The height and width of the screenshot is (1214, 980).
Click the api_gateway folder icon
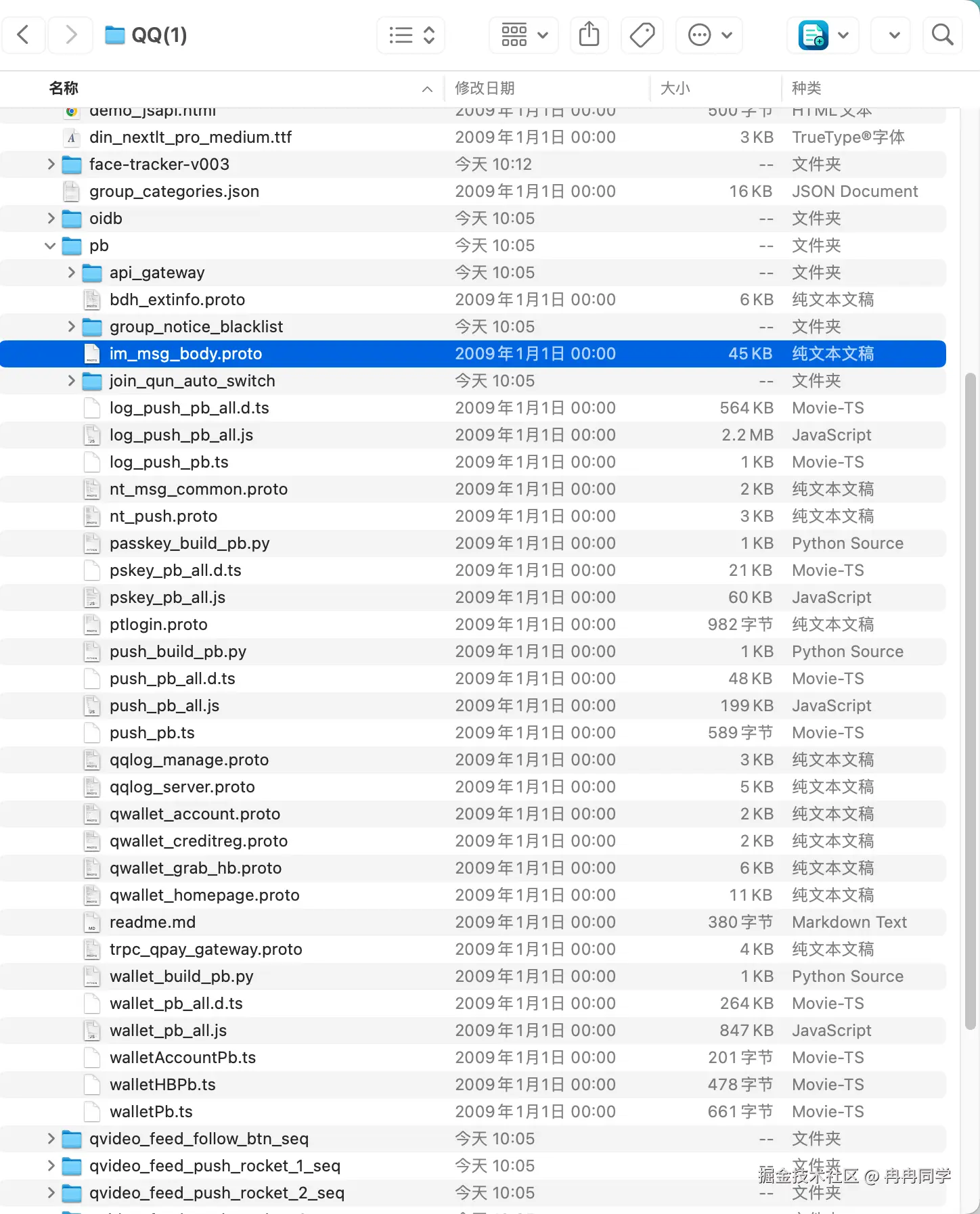coord(92,273)
